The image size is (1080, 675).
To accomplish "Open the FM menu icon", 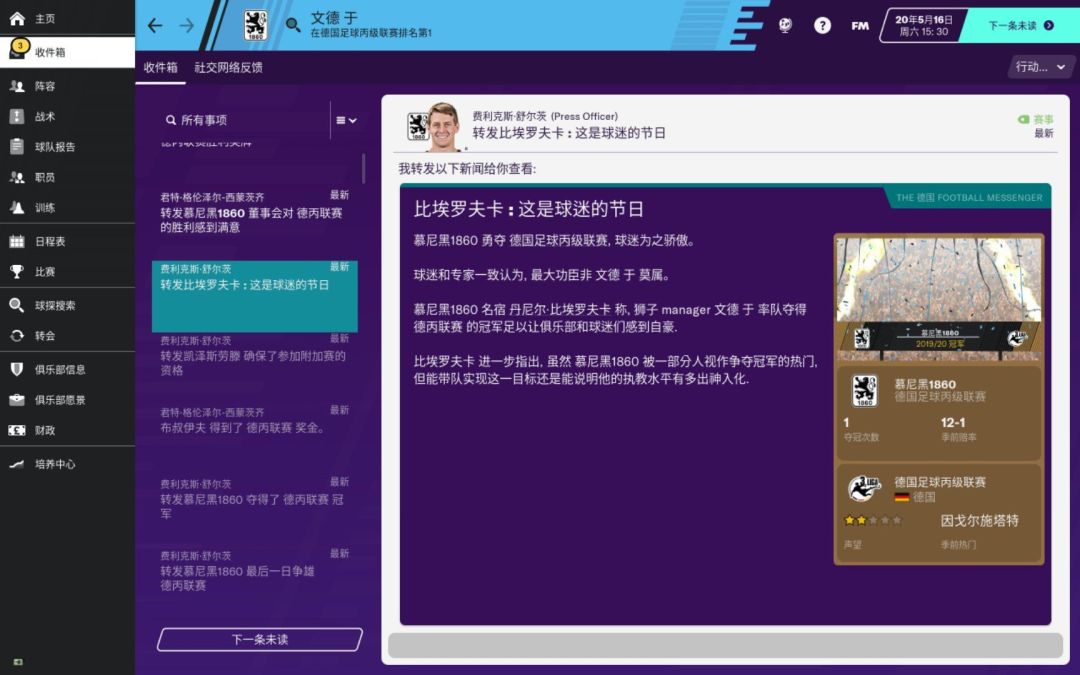I will click(860, 25).
